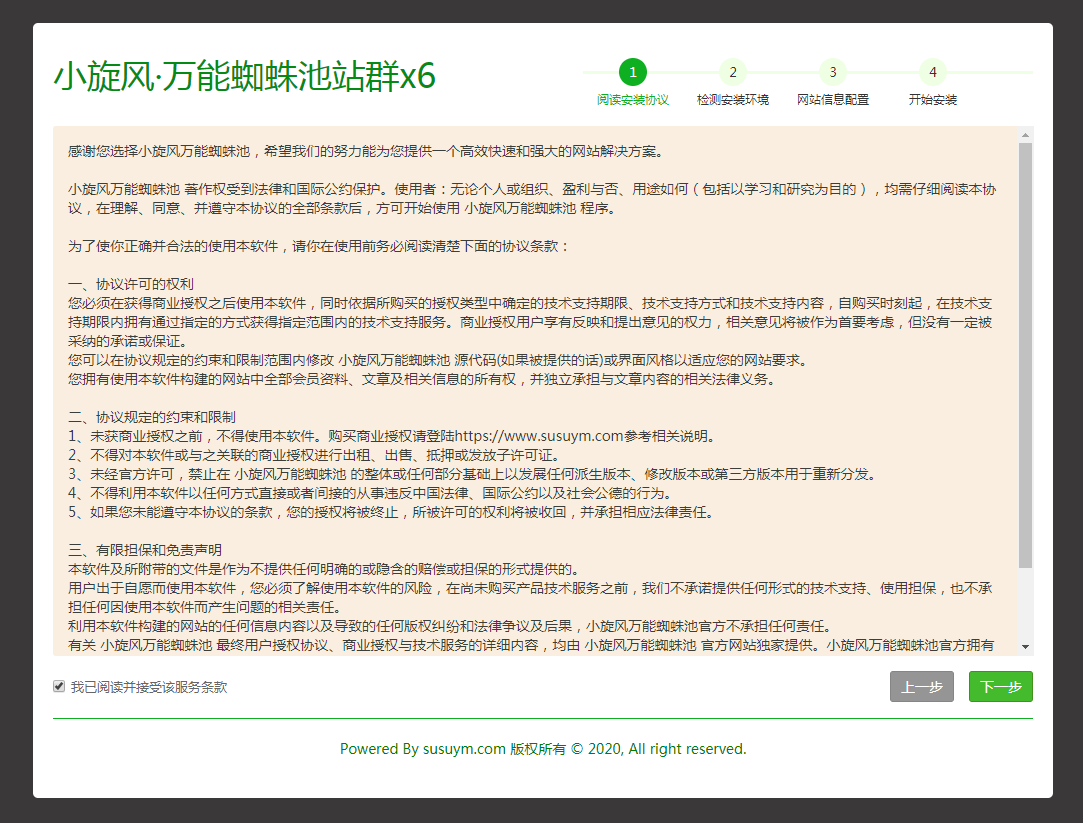
Task: Click the Powered By susuym.com footer text
Action: point(543,749)
